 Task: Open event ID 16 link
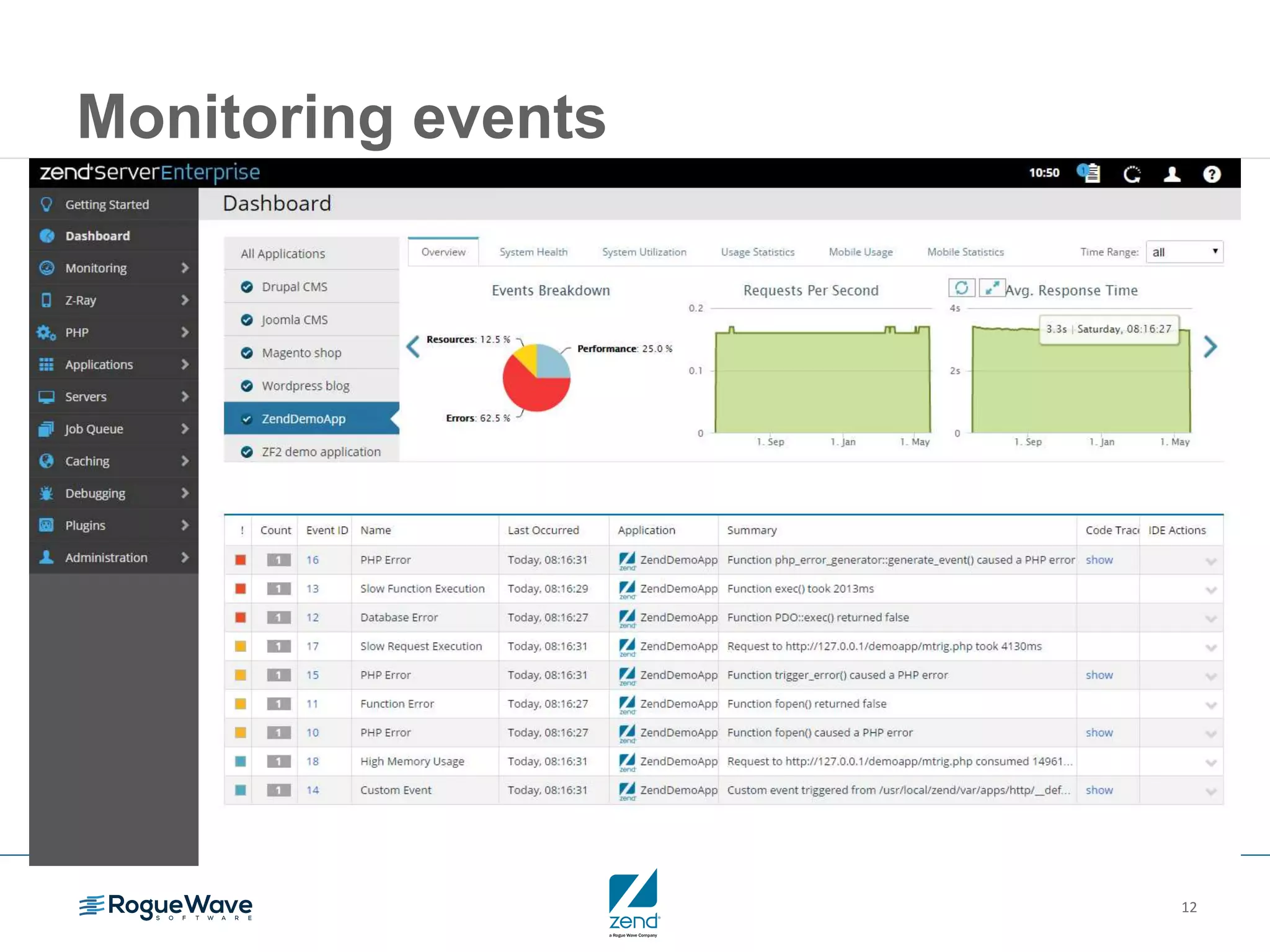[x=313, y=560]
